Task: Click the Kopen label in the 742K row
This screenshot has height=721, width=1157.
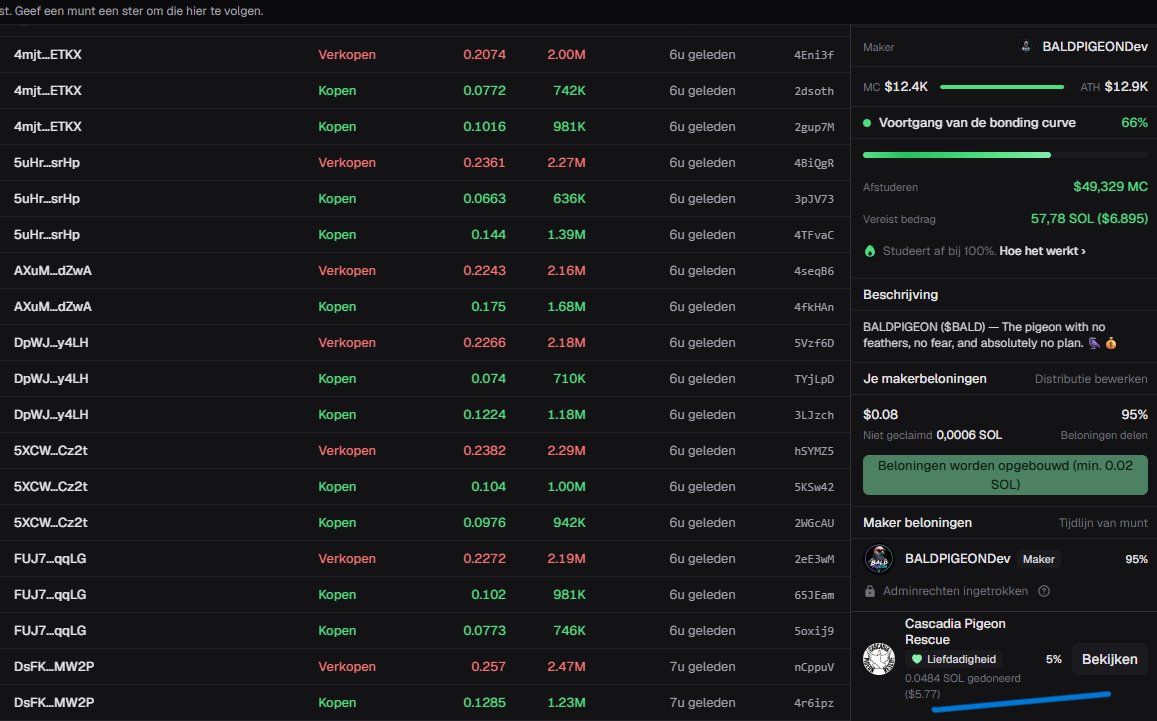Action: coord(337,91)
